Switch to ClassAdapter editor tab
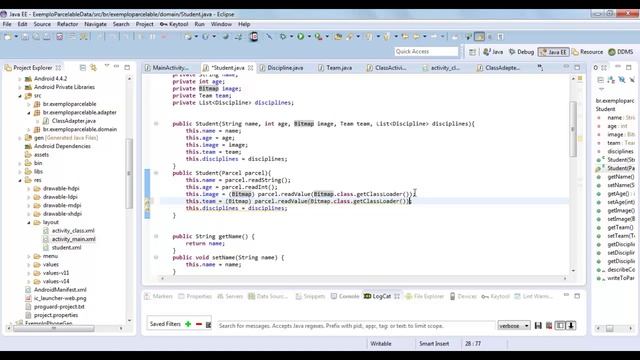 click(499, 68)
